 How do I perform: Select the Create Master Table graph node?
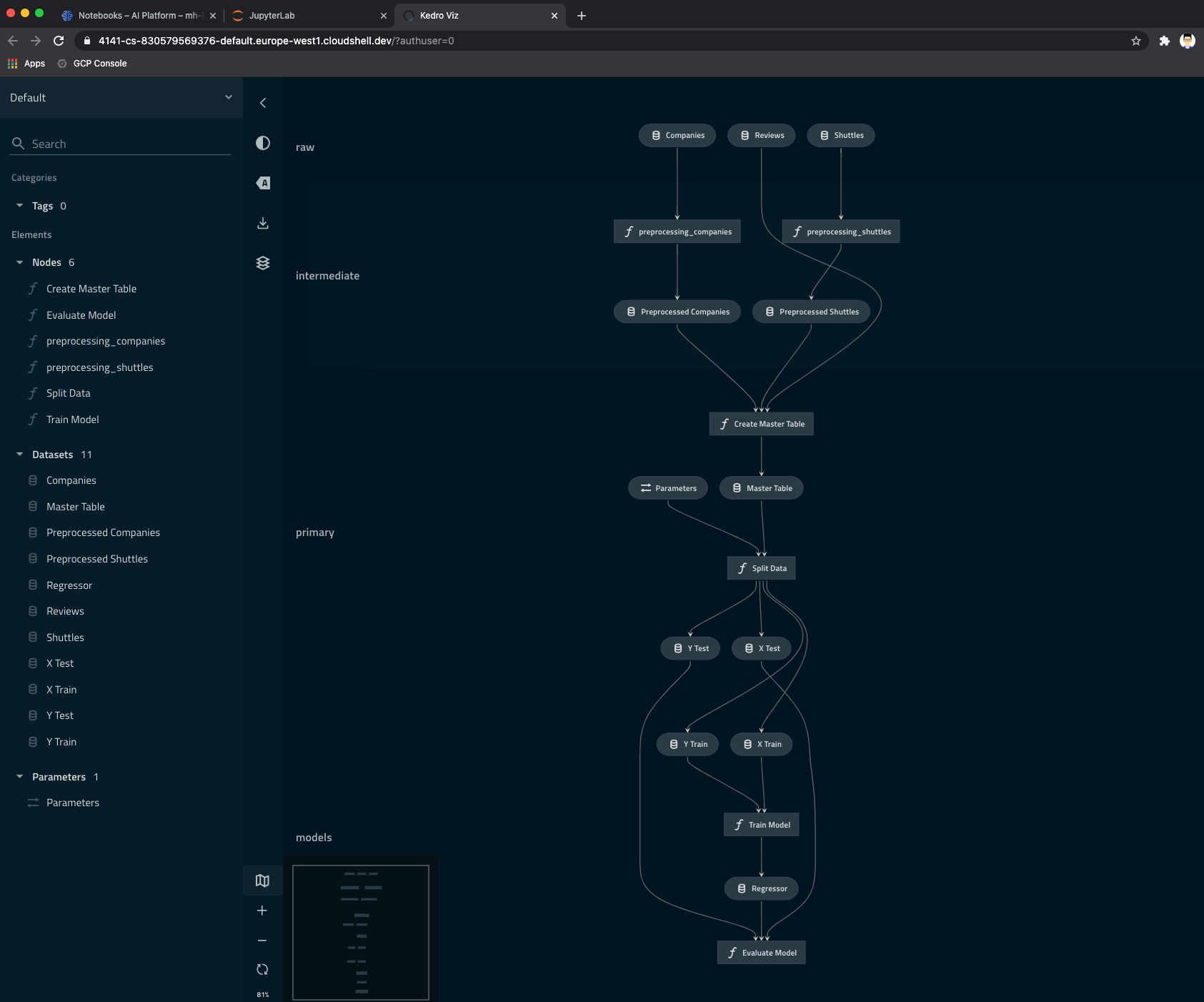[762, 424]
